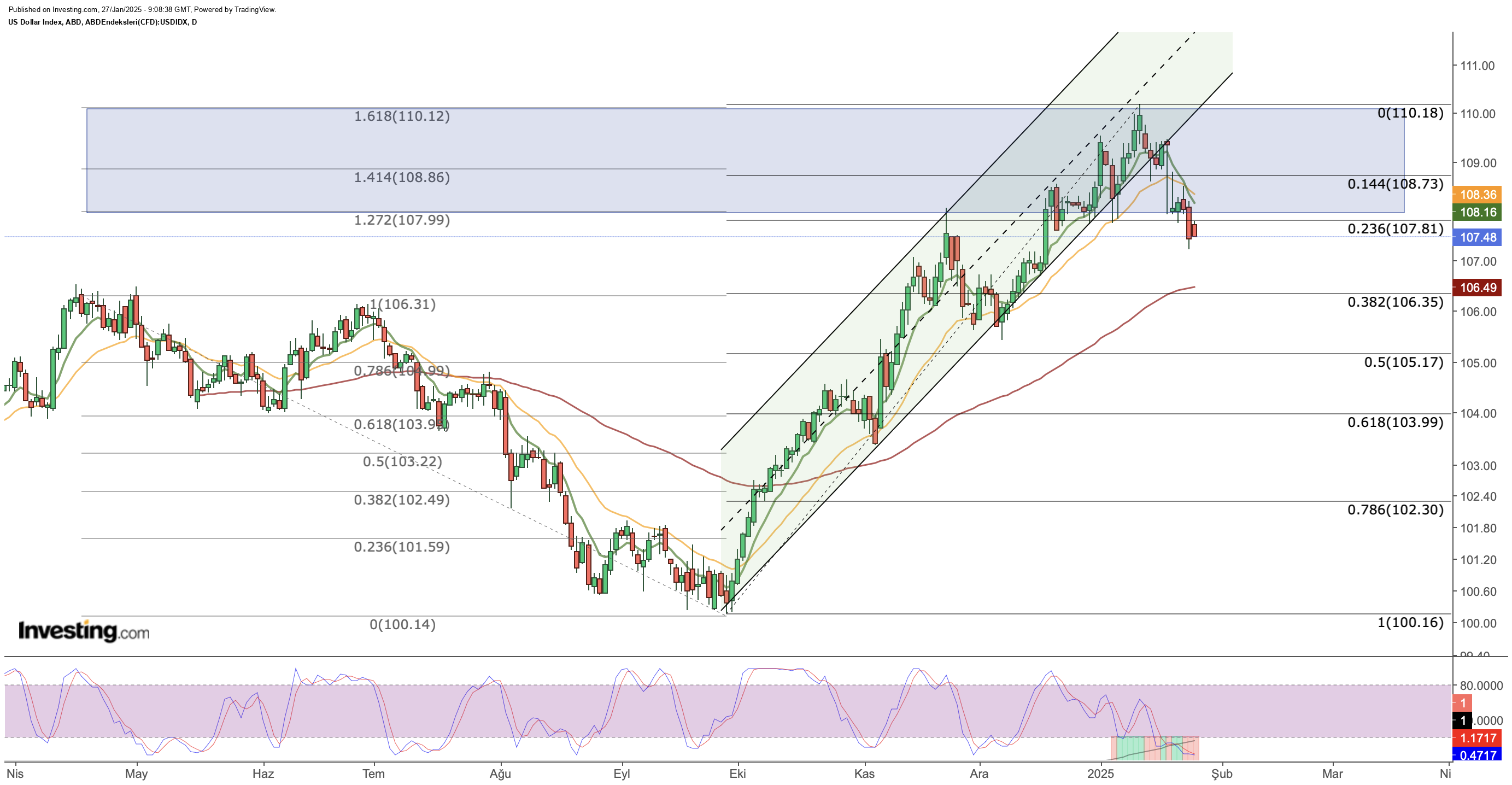Image resolution: width=1512 pixels, height=785 pixels.
Task: Click the 2025 marker on time axis
Action: pyautogui.click(x=1100, y=774)
